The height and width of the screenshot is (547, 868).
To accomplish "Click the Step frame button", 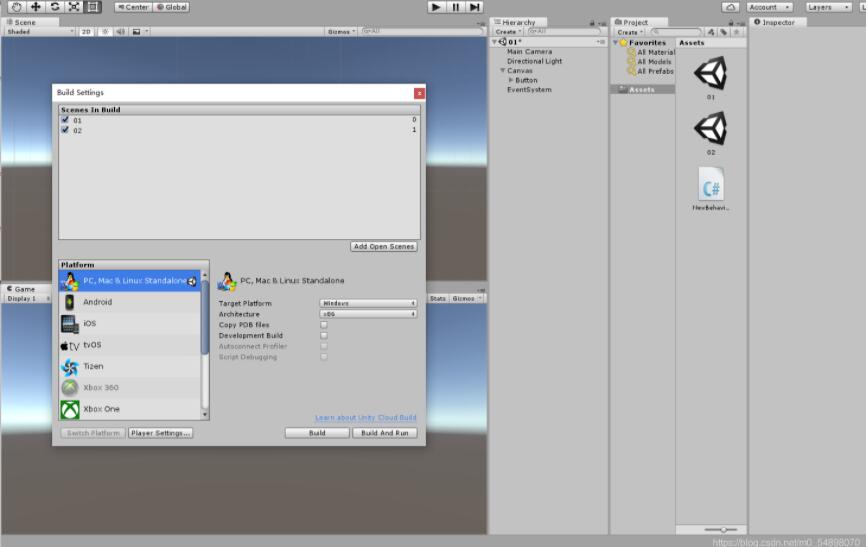I will click(x=474, y=7).
